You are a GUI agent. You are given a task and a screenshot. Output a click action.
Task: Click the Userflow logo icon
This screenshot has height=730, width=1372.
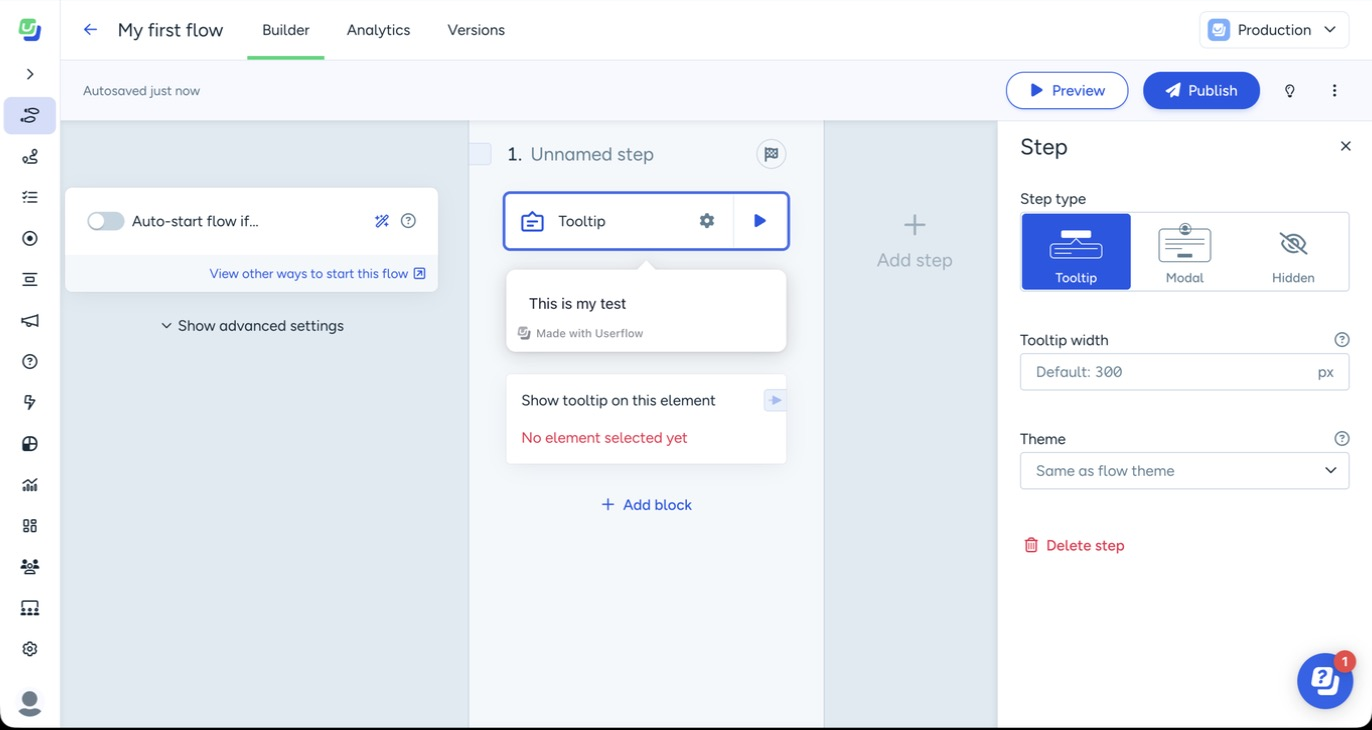click(30, 30)
